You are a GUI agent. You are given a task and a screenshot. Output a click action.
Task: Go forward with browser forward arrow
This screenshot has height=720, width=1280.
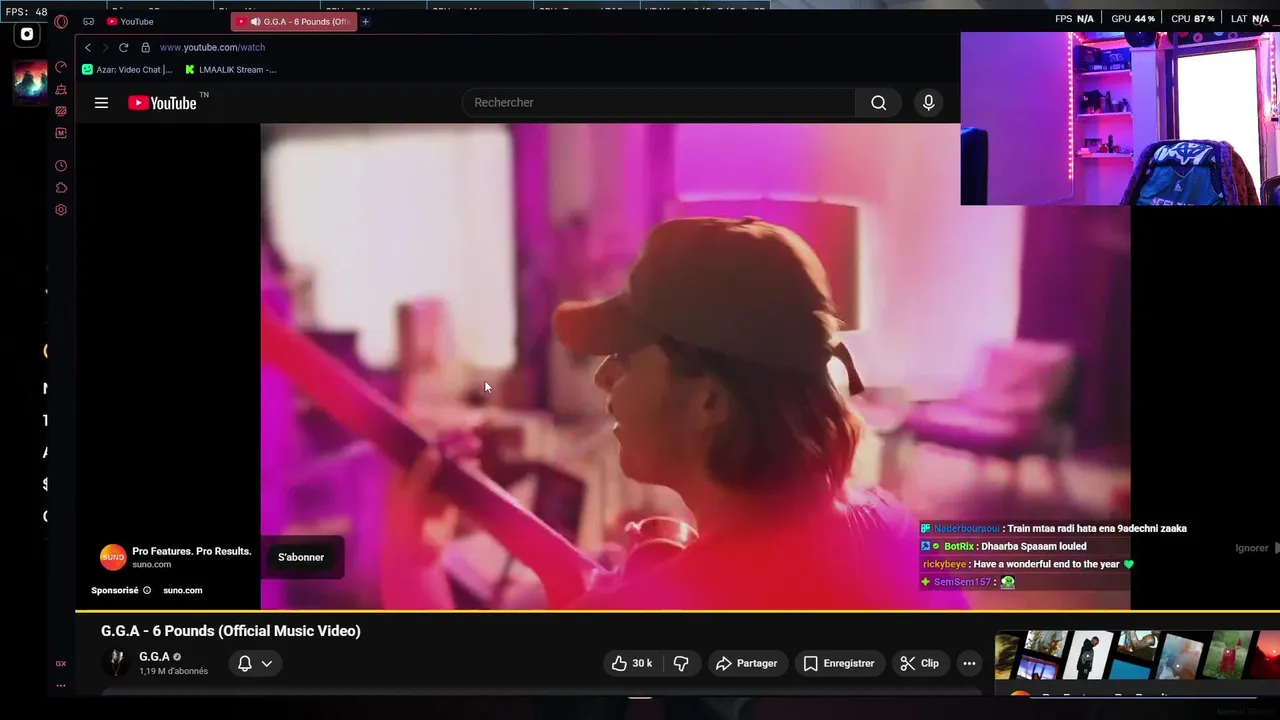pos(105,47)
